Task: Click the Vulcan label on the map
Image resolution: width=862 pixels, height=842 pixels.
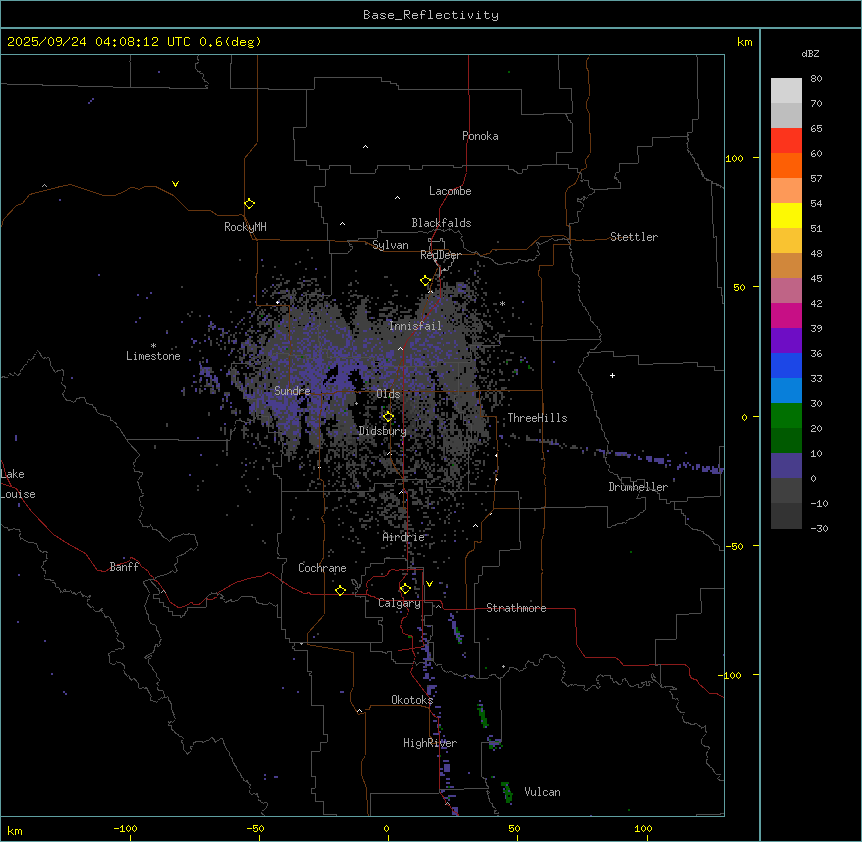Action: coord(542,792)
